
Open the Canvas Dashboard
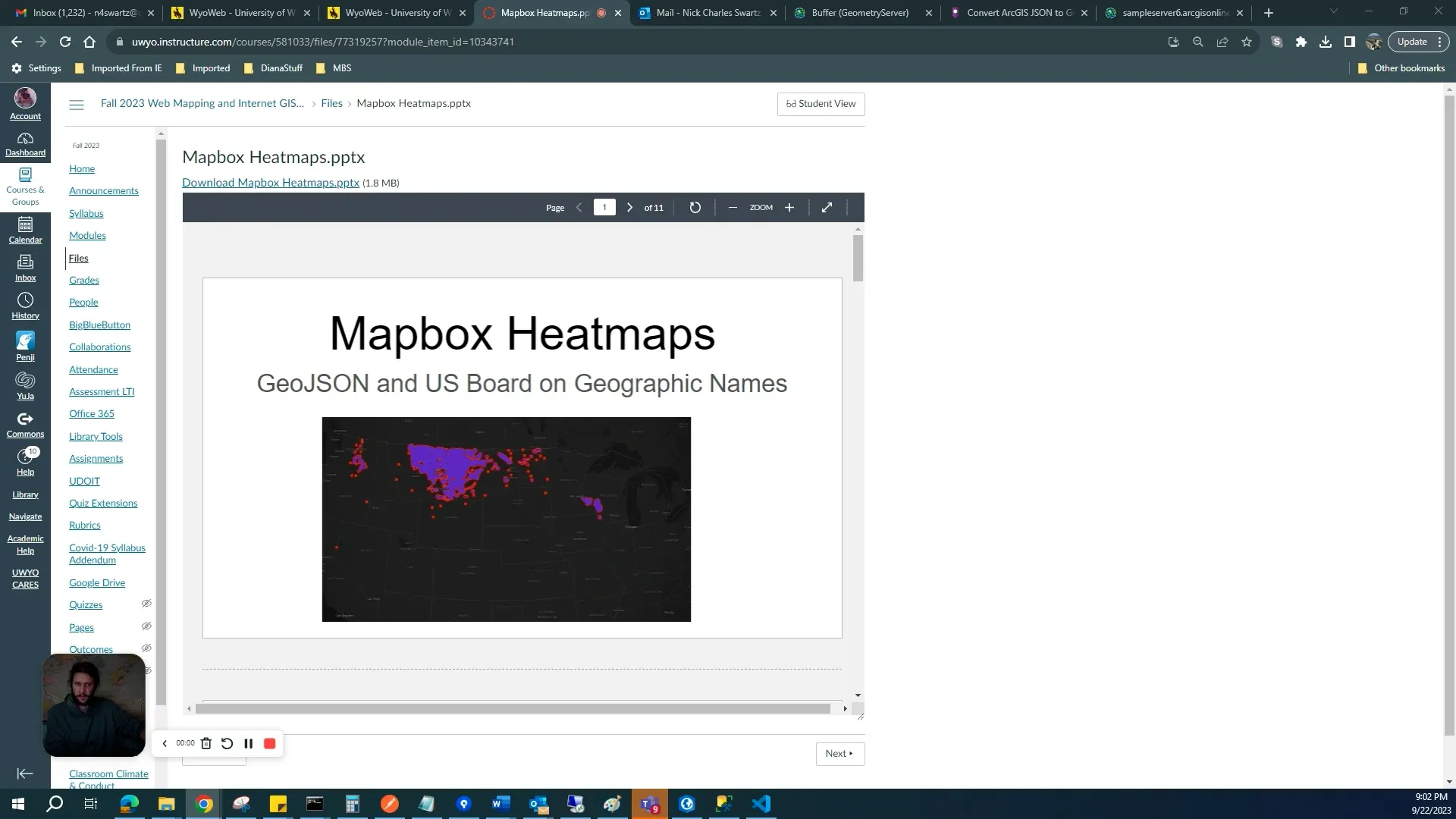click(25, 144)
